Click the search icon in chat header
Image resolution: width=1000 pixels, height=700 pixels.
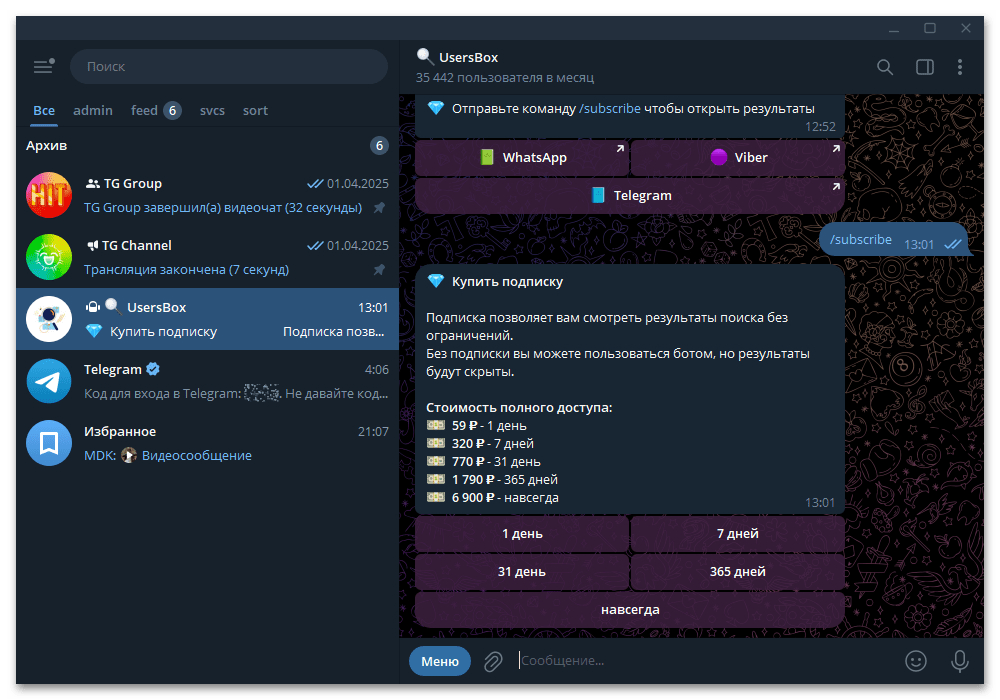point(885,67)
